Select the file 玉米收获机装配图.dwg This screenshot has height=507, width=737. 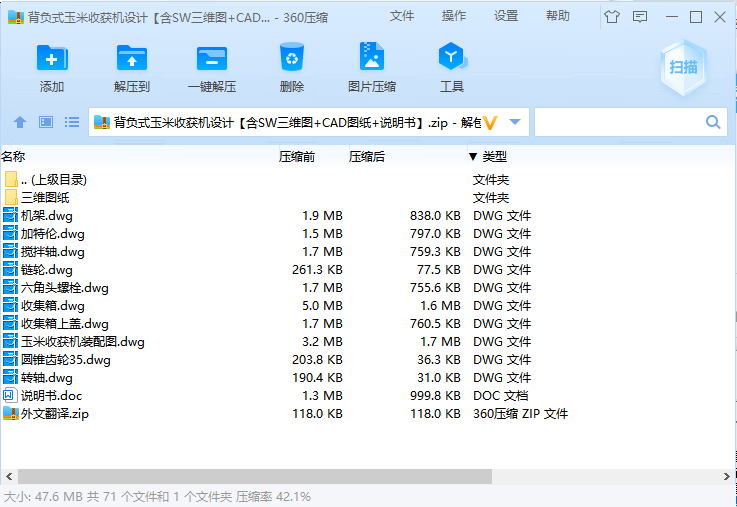click(83, 342)
